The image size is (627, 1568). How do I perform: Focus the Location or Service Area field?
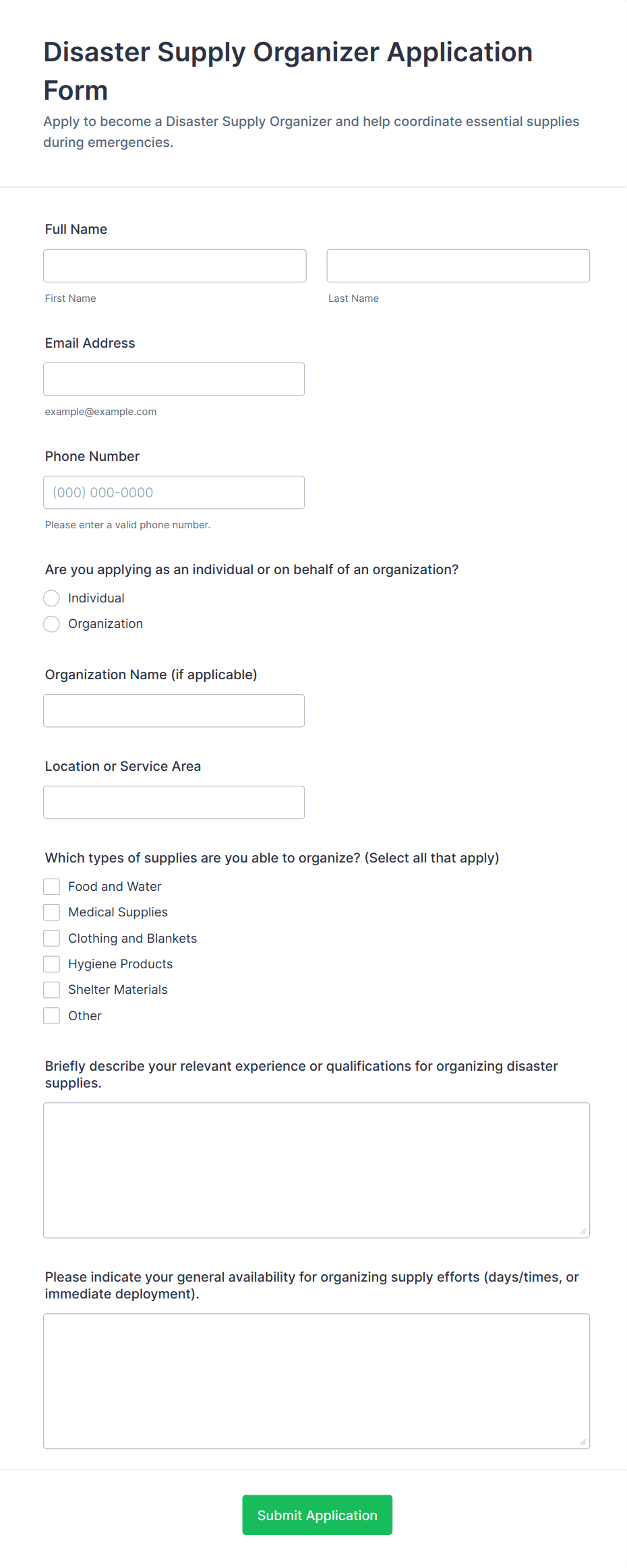174,802
